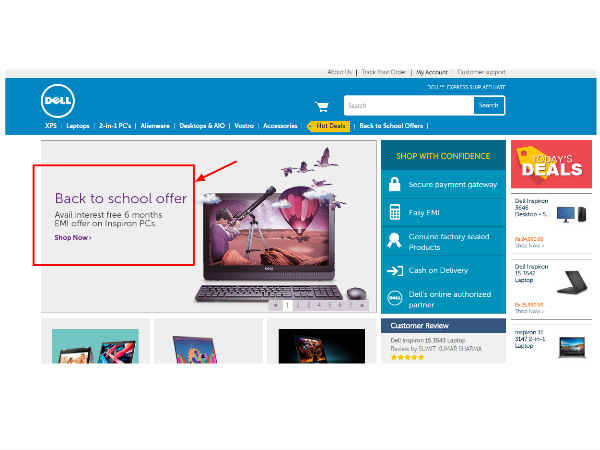Image resolution: width=600 pixels, height=450 pixels.
Task: Click Shop Now link in banner
Action: tap(73, 237)
